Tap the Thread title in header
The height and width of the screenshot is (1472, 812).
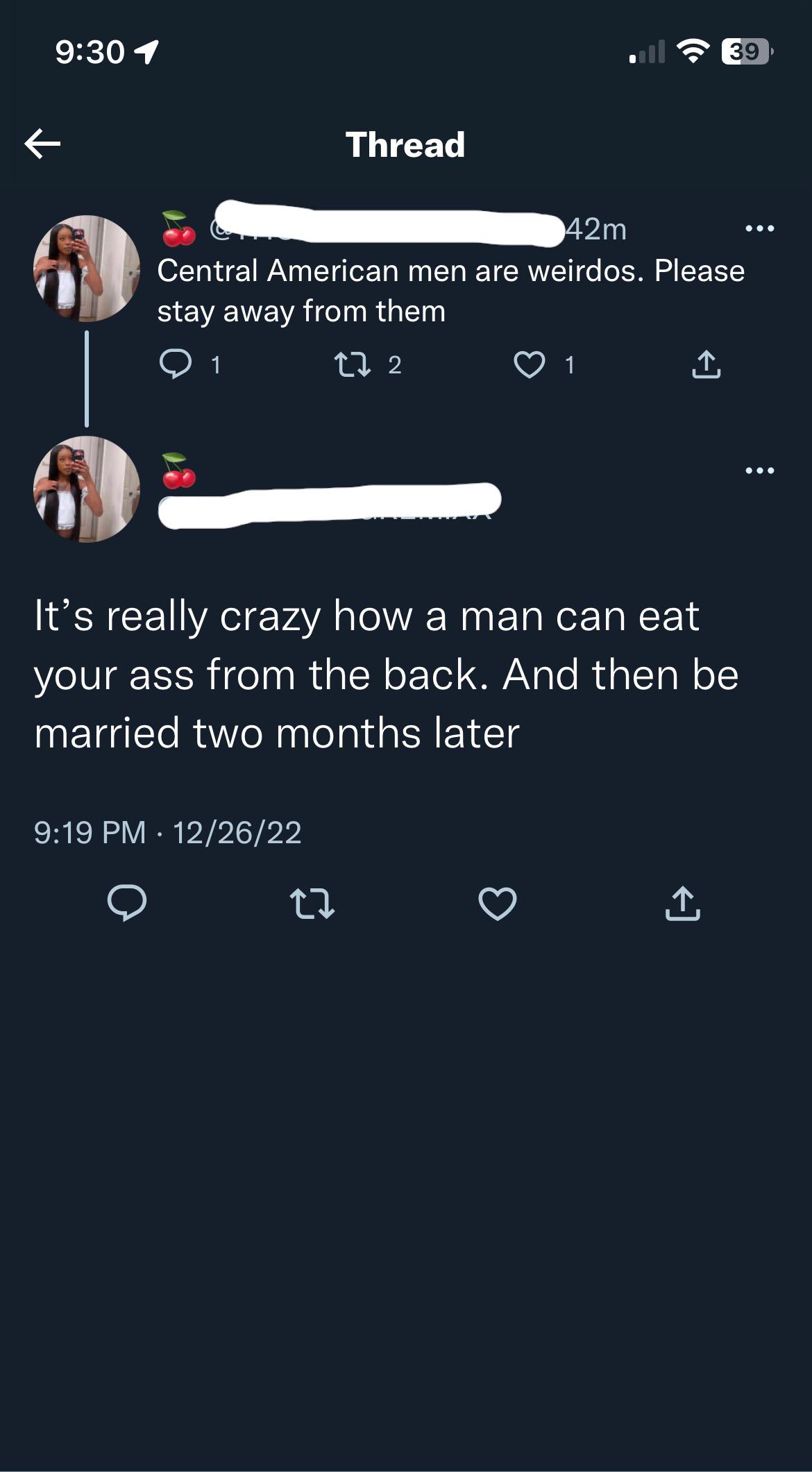click(x=405, y=144)
